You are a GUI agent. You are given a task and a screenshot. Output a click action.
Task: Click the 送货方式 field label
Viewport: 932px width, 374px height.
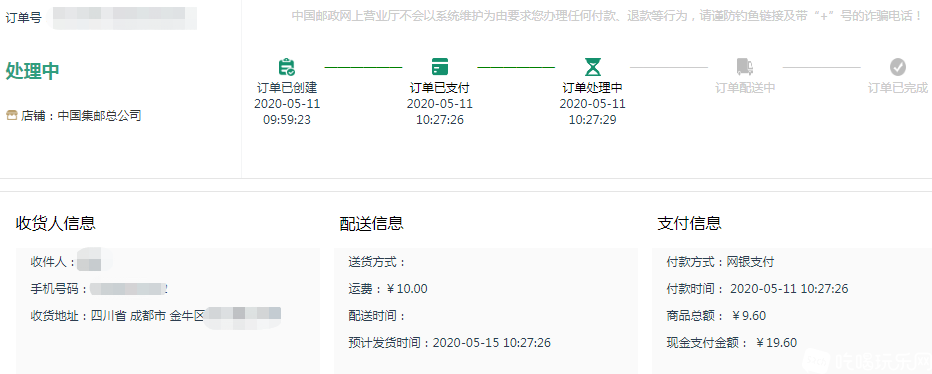pyautogui.click(x=377, y=262)
